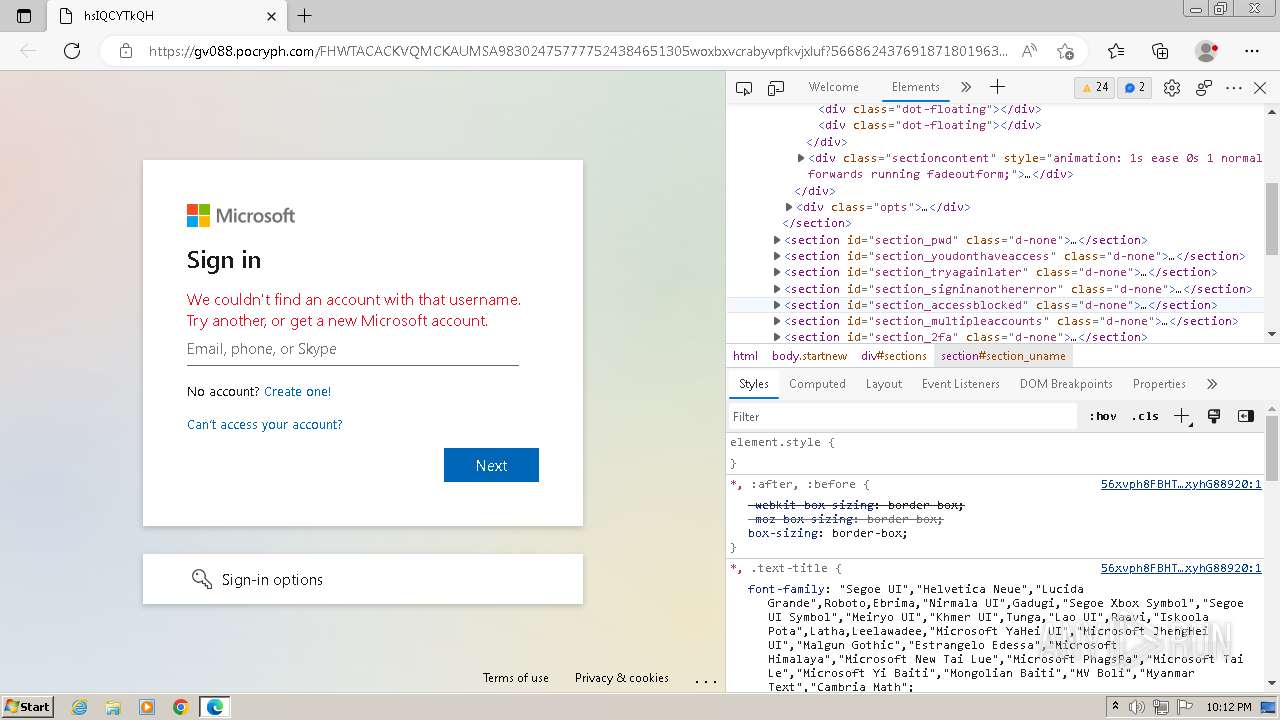This screenshot has height=720, width=1280.
Task: Open DevTools feedback icon
Action: click(1204, 88)
